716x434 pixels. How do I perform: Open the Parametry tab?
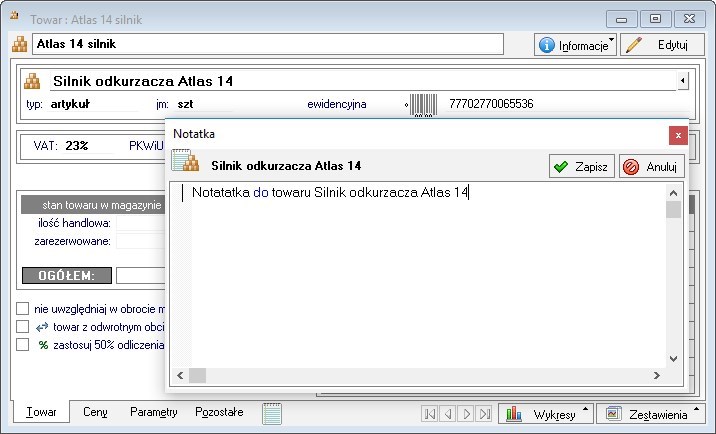(153, 412)
